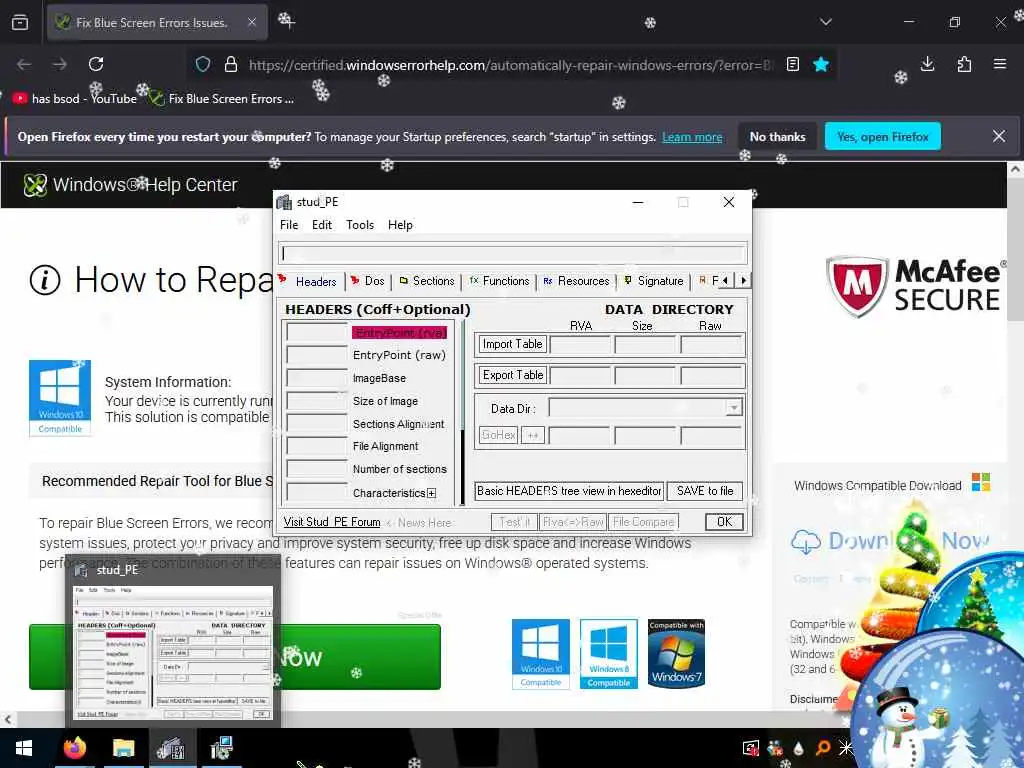The image size is (1024, 768).
Task: Click the Import Table button
Action: coord(513,344)
